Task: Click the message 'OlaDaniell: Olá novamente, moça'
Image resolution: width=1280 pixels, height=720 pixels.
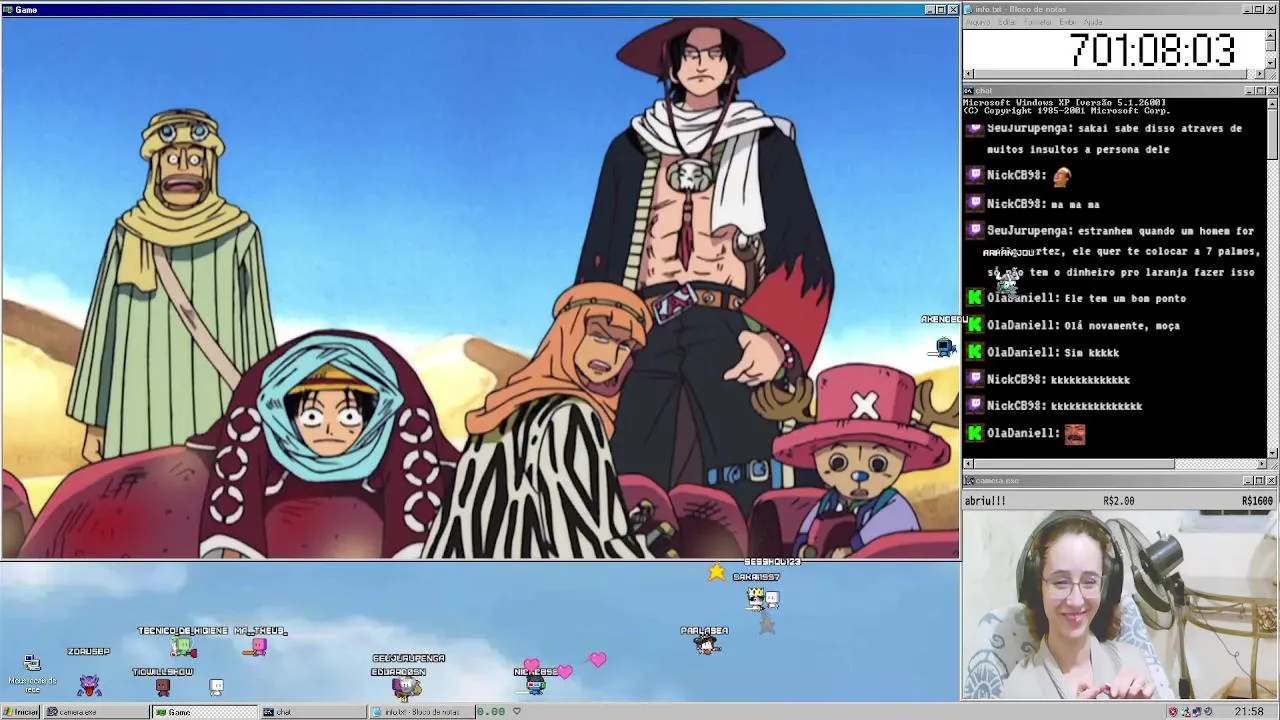Action: pyautogui.click(x=1083, y=325)
